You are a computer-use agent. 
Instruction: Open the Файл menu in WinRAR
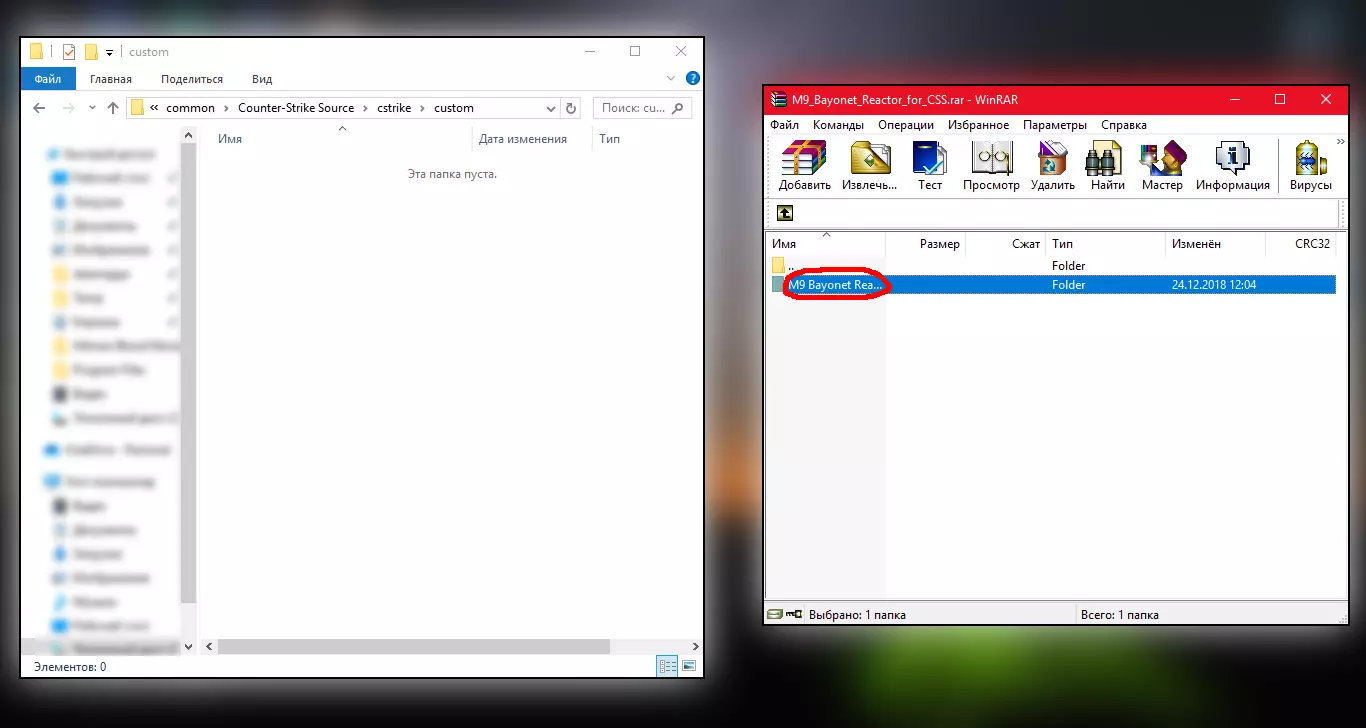[784, 125]
